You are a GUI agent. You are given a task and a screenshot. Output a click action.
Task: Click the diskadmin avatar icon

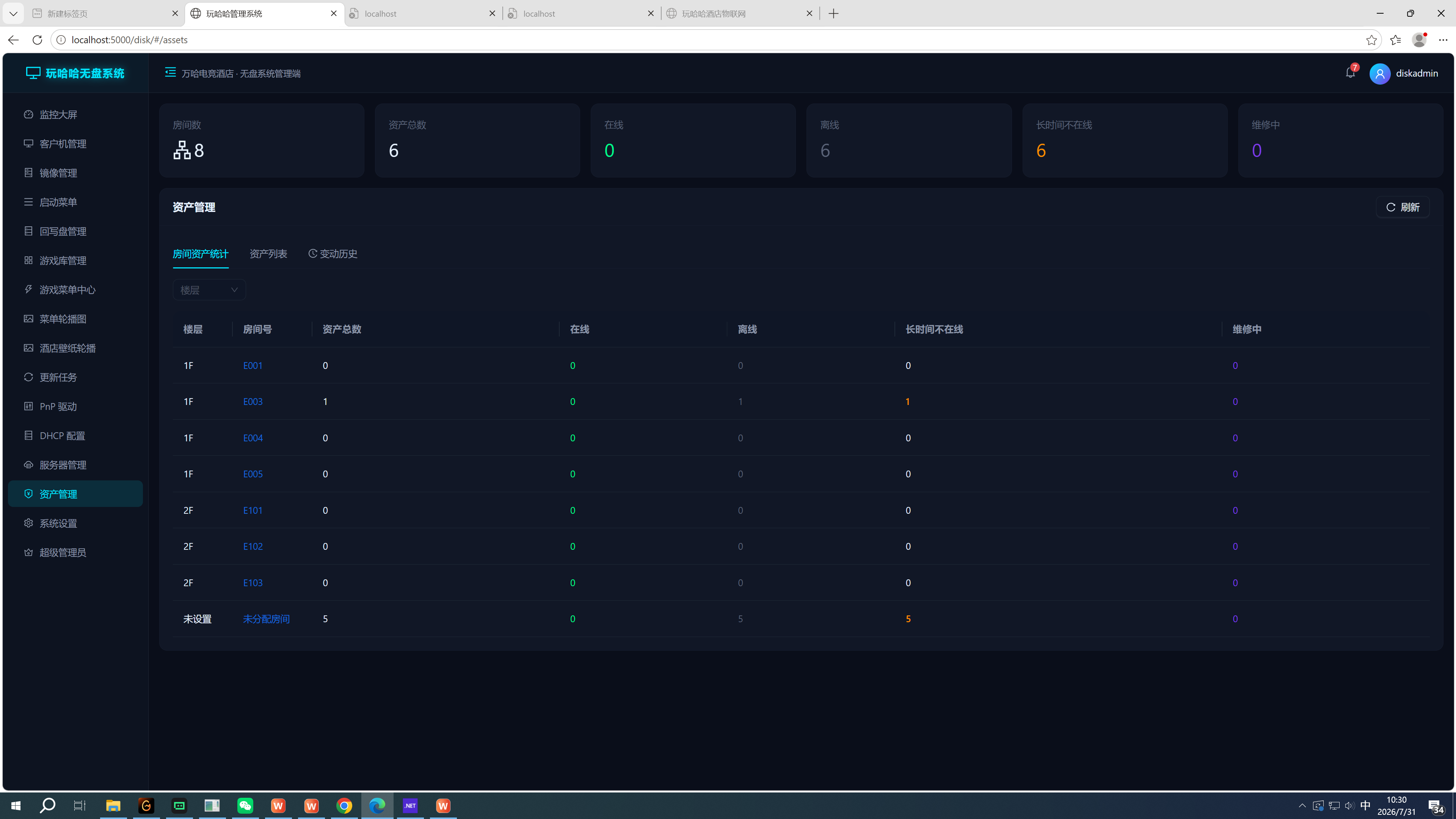[x=1380, y=74]
